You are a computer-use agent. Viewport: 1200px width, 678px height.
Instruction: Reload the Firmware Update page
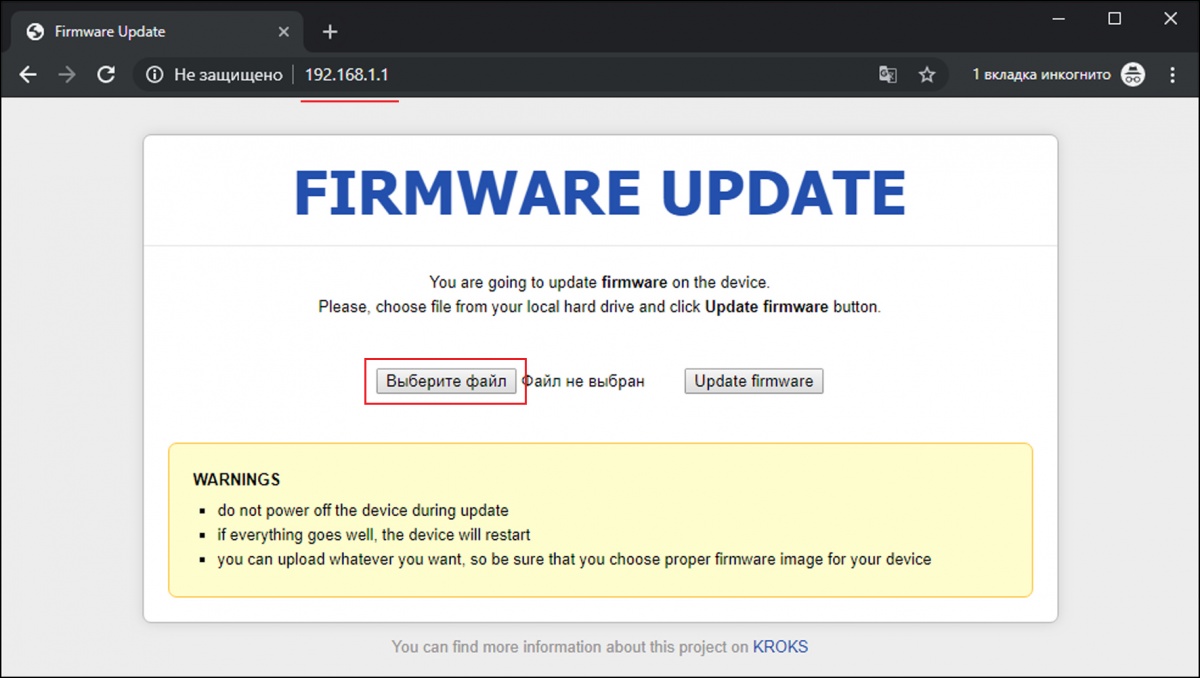[x=105, y=75]
